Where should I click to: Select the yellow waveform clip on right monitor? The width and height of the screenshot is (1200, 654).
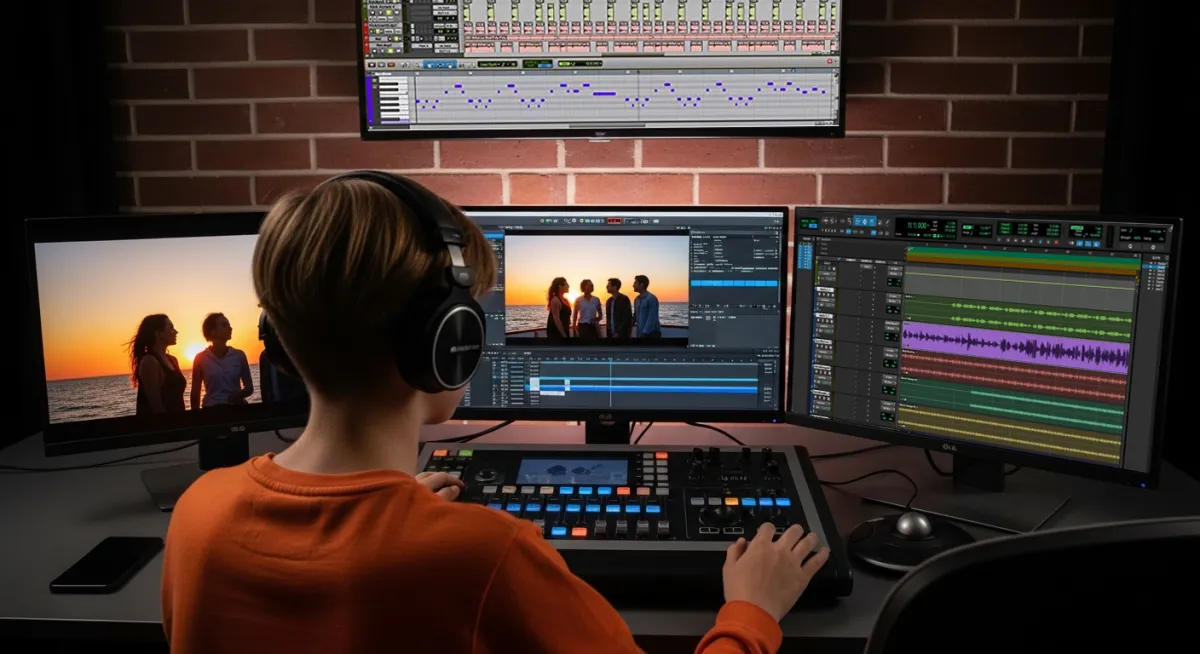pos(1010,435)
